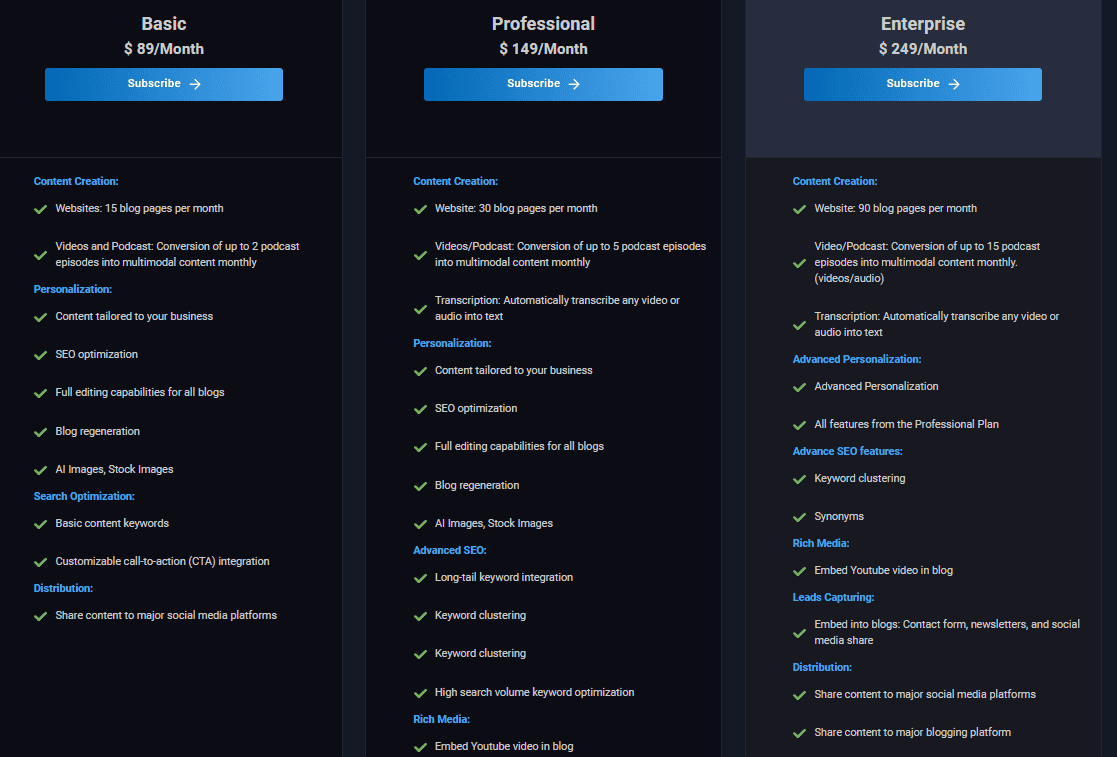Click checkmark beside "Websites: 15 blog pages per month"

[41, 209]
